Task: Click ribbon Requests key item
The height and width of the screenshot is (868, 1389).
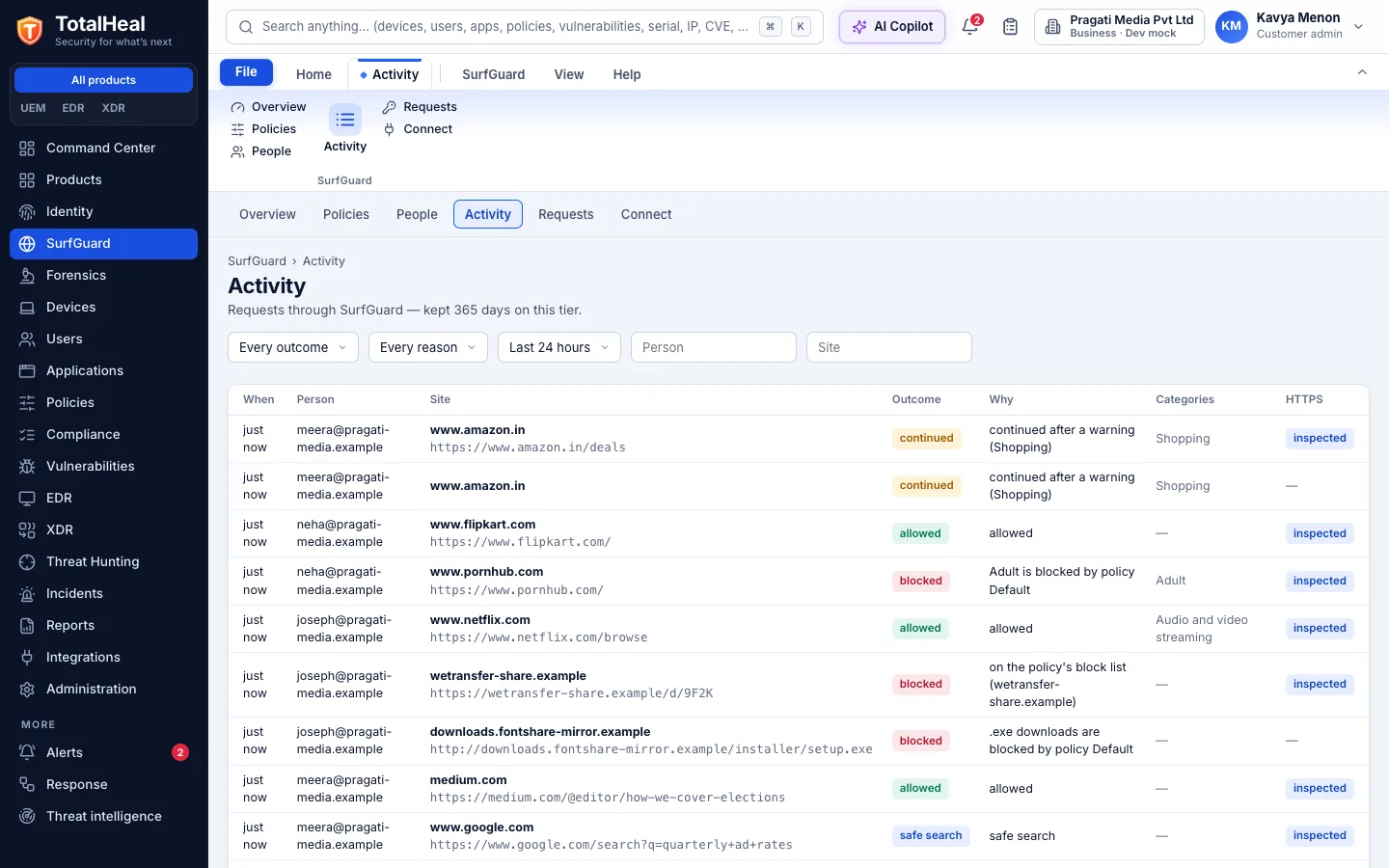Action: [x=420, y=107]
